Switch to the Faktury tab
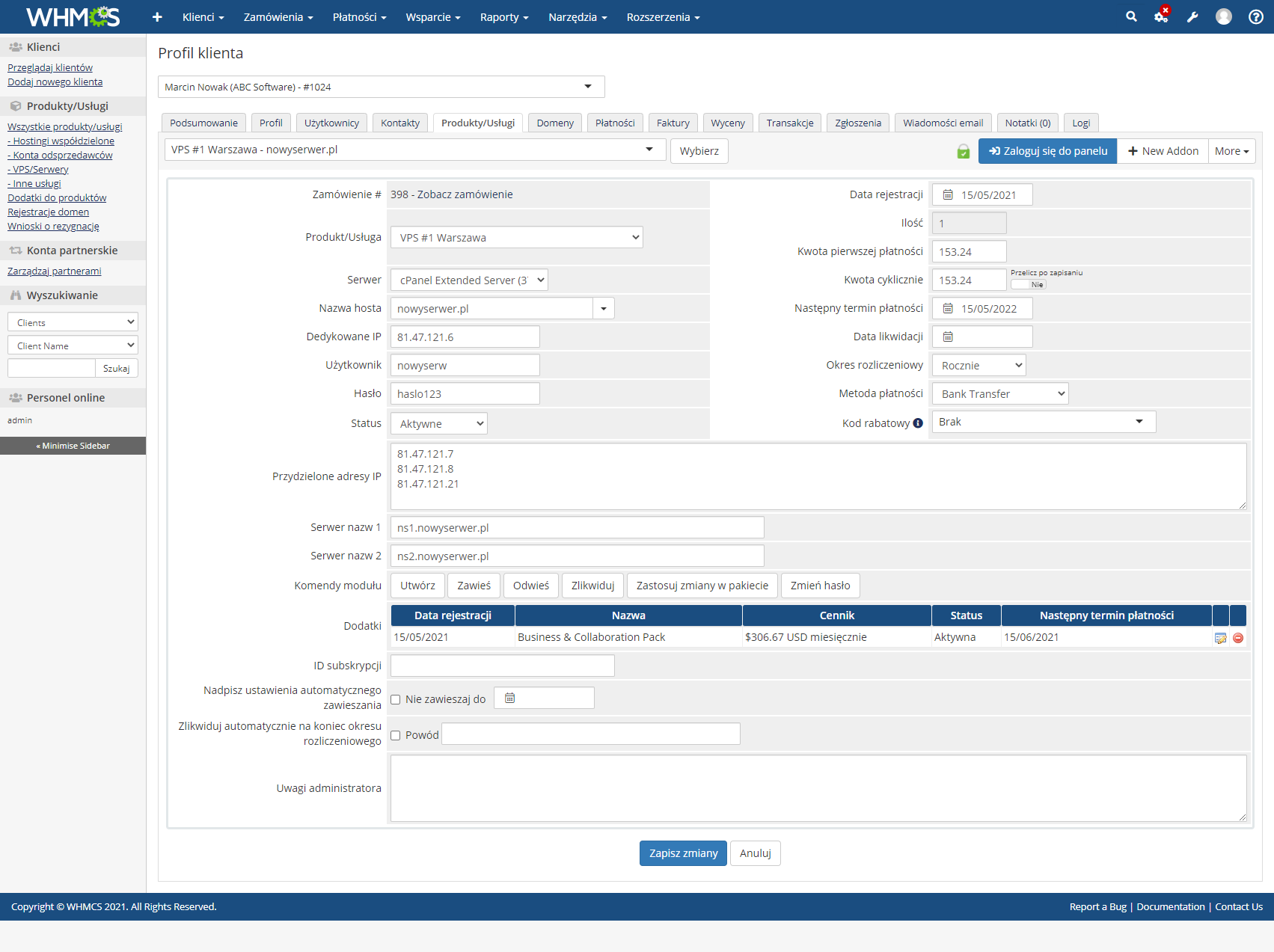 point(672,122)
